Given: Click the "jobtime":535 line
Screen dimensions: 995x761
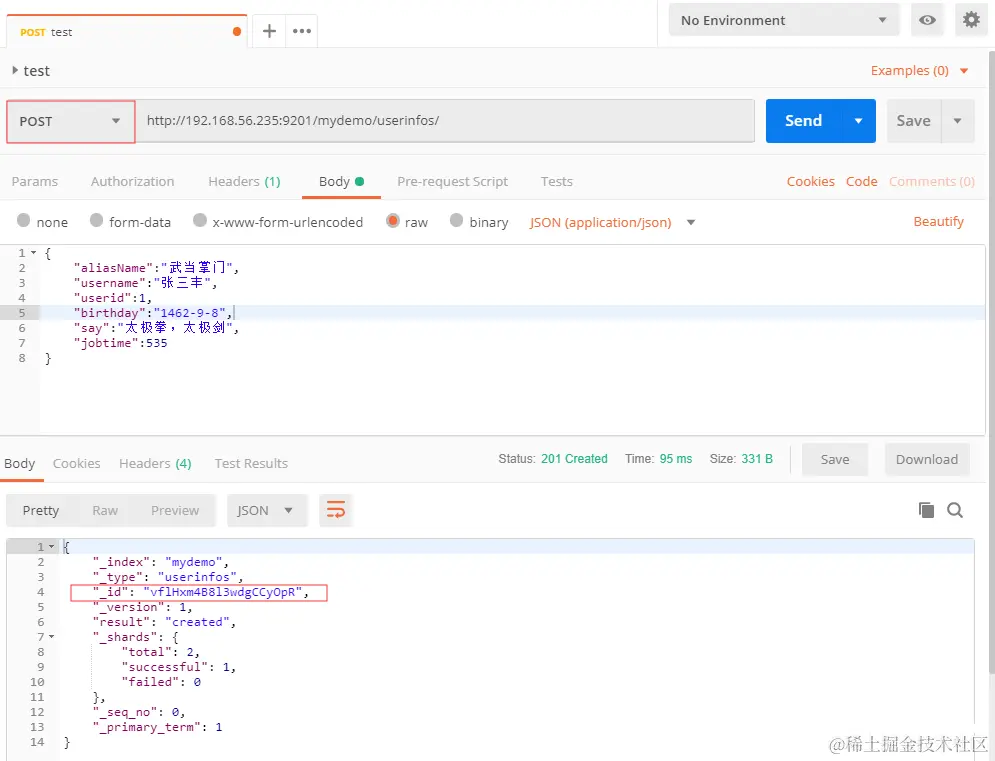Looking at the screenshot, I should [x=121, y=343].
